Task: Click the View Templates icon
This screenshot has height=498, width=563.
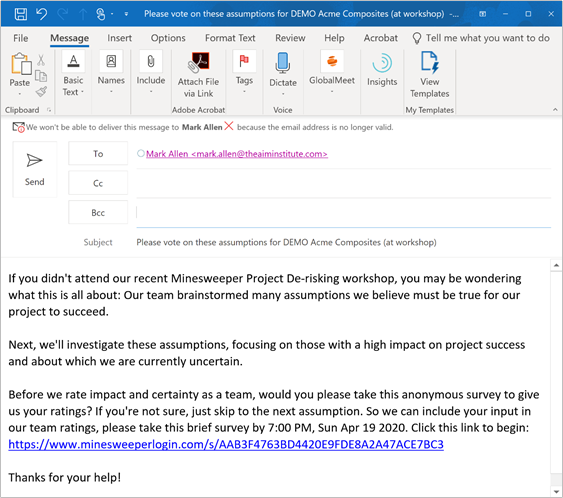Action: click(x=429, y=75)
